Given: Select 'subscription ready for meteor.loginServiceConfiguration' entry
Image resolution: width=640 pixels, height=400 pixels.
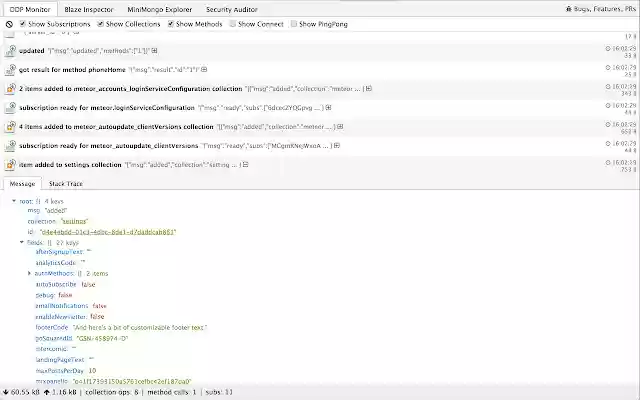Looking at the screenshot, I should click(320, 108).
